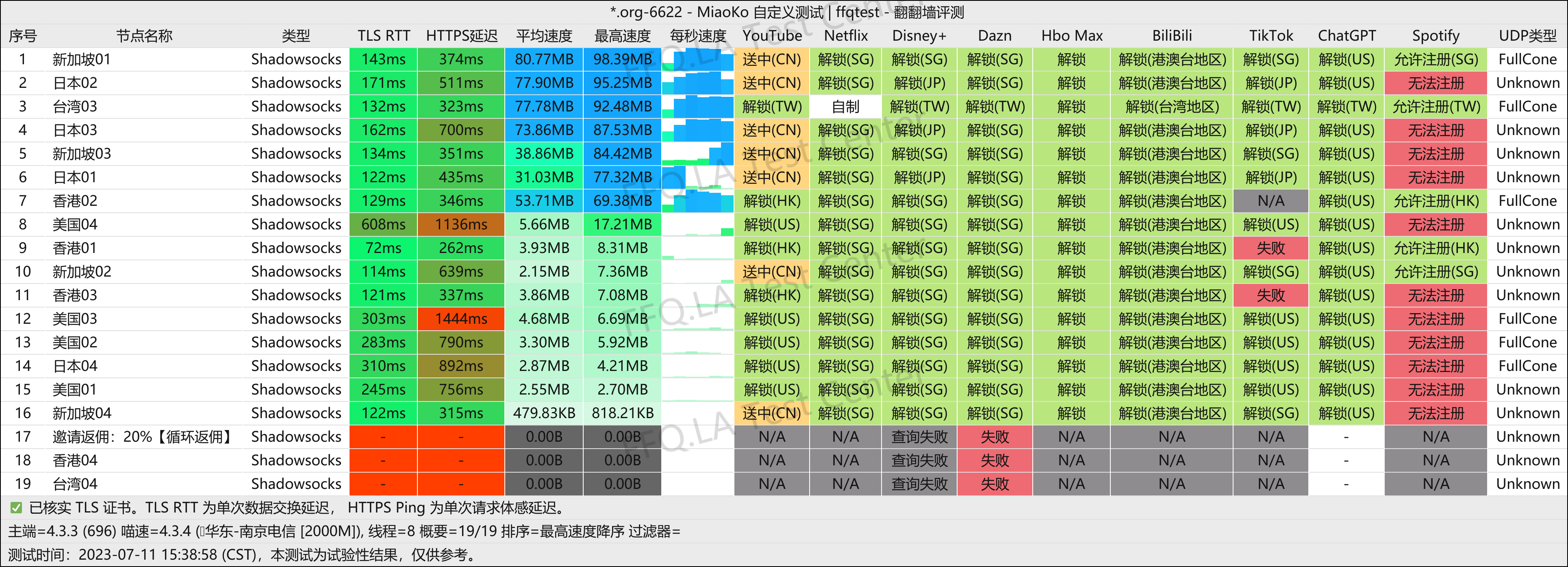Click the BiliBili column header

[x=1172, y=36]
